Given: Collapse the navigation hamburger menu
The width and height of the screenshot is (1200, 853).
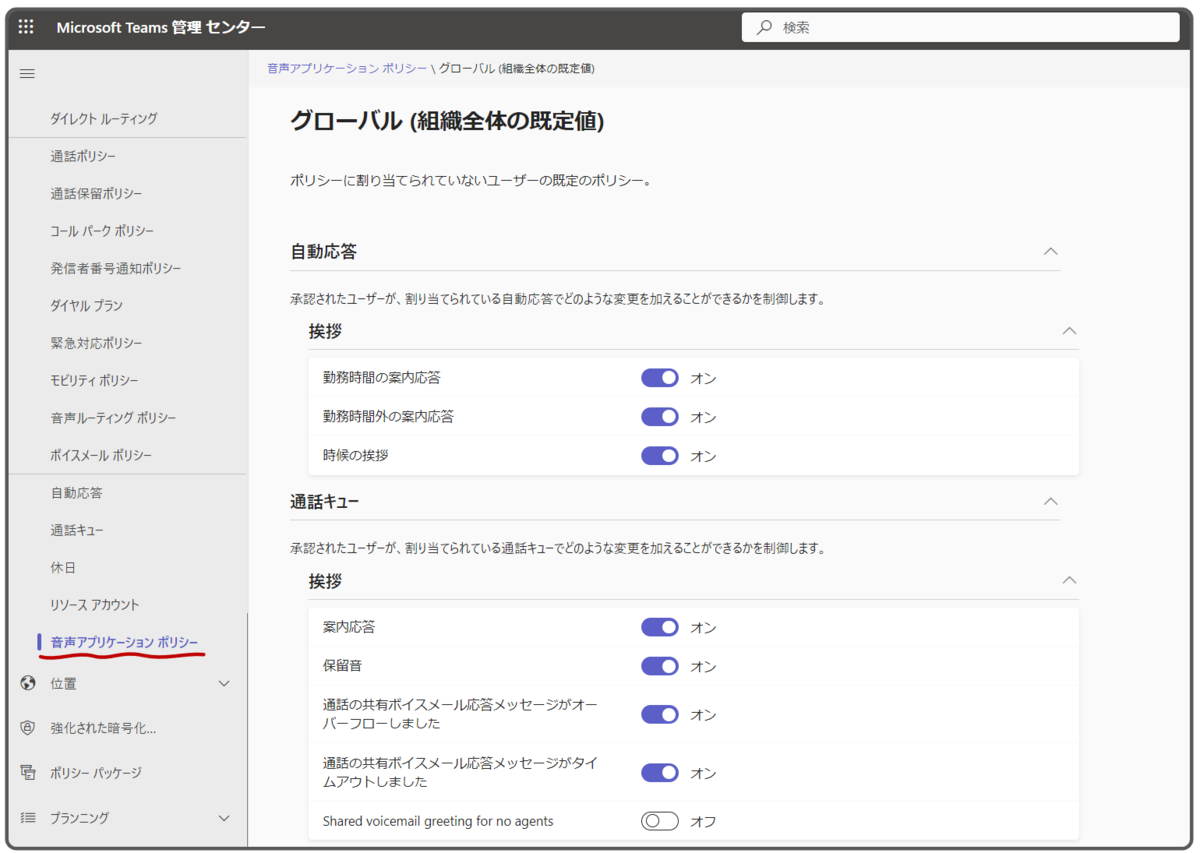Looking at the screenshot, I should tap(27, 74).
